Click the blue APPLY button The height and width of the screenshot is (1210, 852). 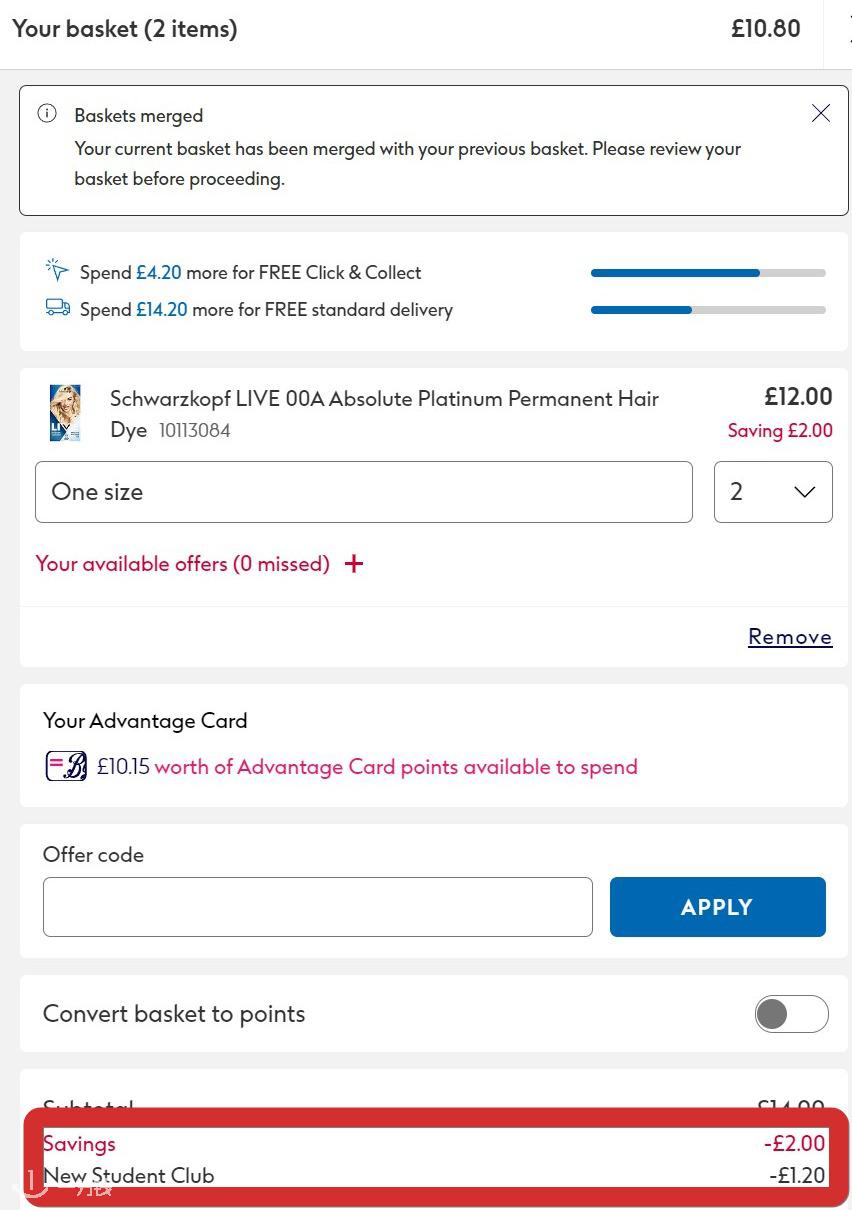(x=718, y=907)
